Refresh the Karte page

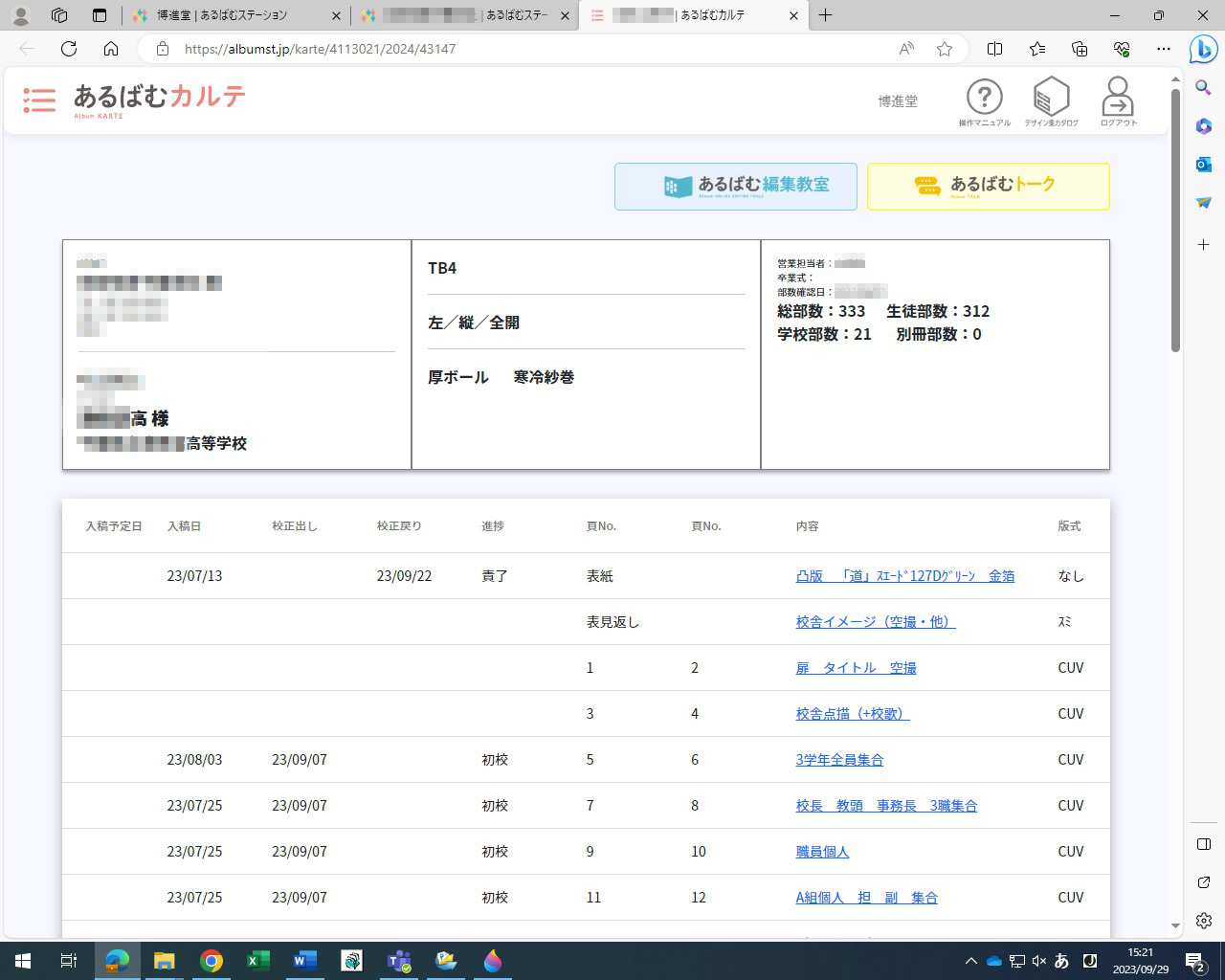tap(67, 49)
